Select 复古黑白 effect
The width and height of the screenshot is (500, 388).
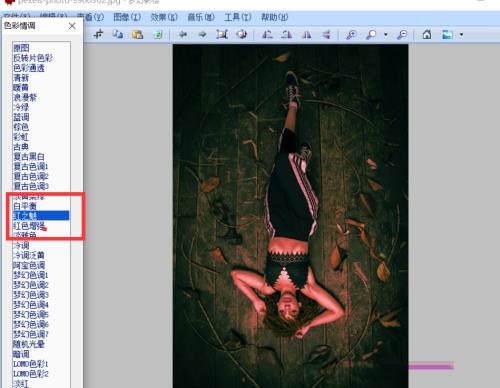pyautogui.click(x=29, y=157)
